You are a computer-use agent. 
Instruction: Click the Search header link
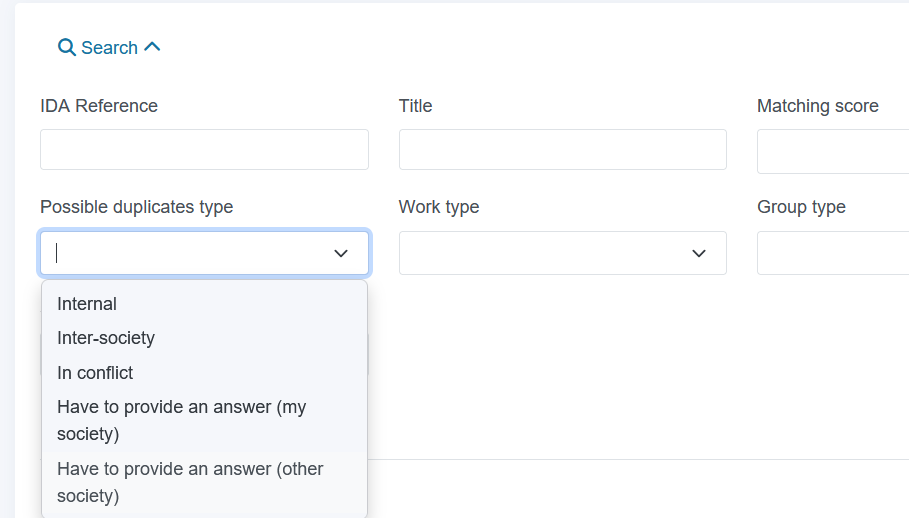coord(109,48)
